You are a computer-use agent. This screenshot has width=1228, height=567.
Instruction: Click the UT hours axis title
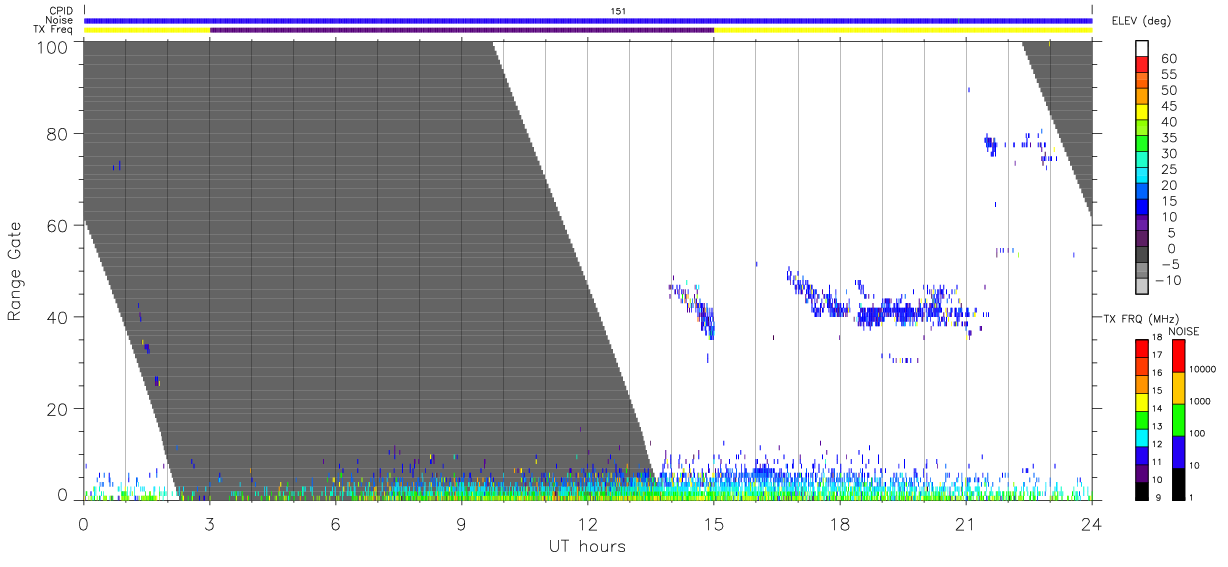tap(586, 546)
